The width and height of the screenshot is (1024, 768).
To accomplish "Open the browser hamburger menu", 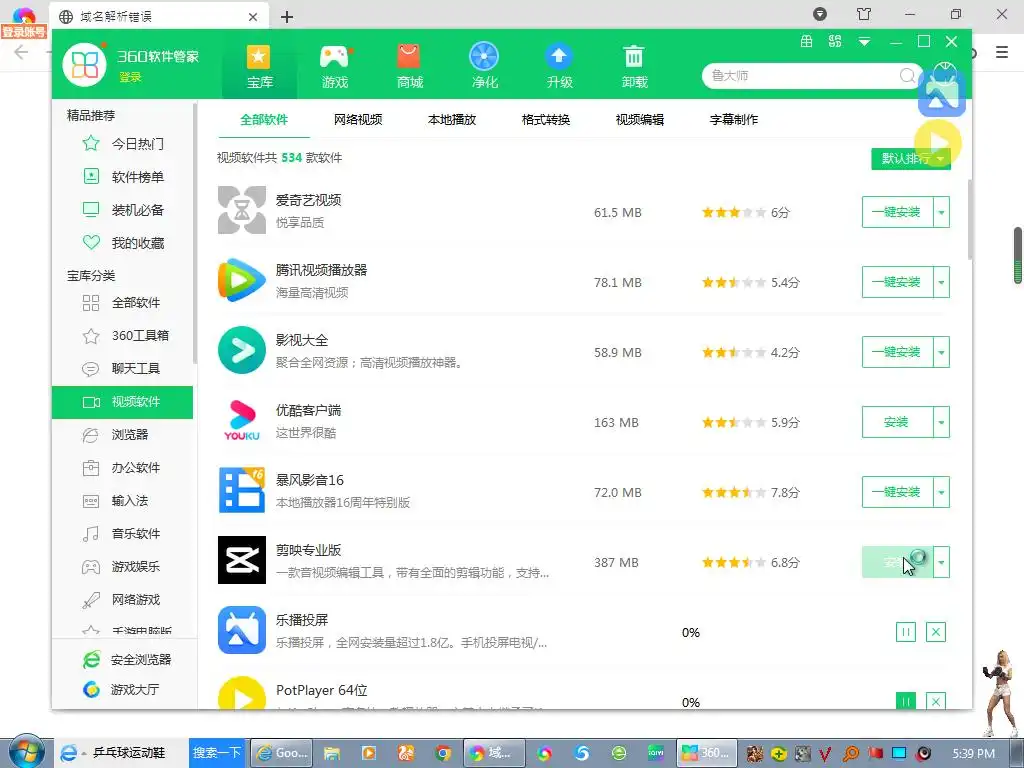I will pyautogui.click(x=1002, y=52).
